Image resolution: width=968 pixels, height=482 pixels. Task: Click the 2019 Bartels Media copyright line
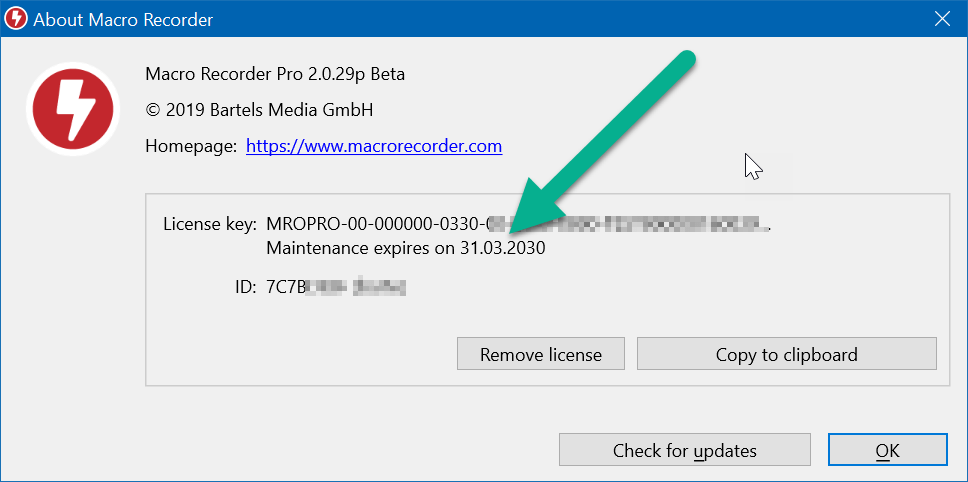click(x=259, y=110)
